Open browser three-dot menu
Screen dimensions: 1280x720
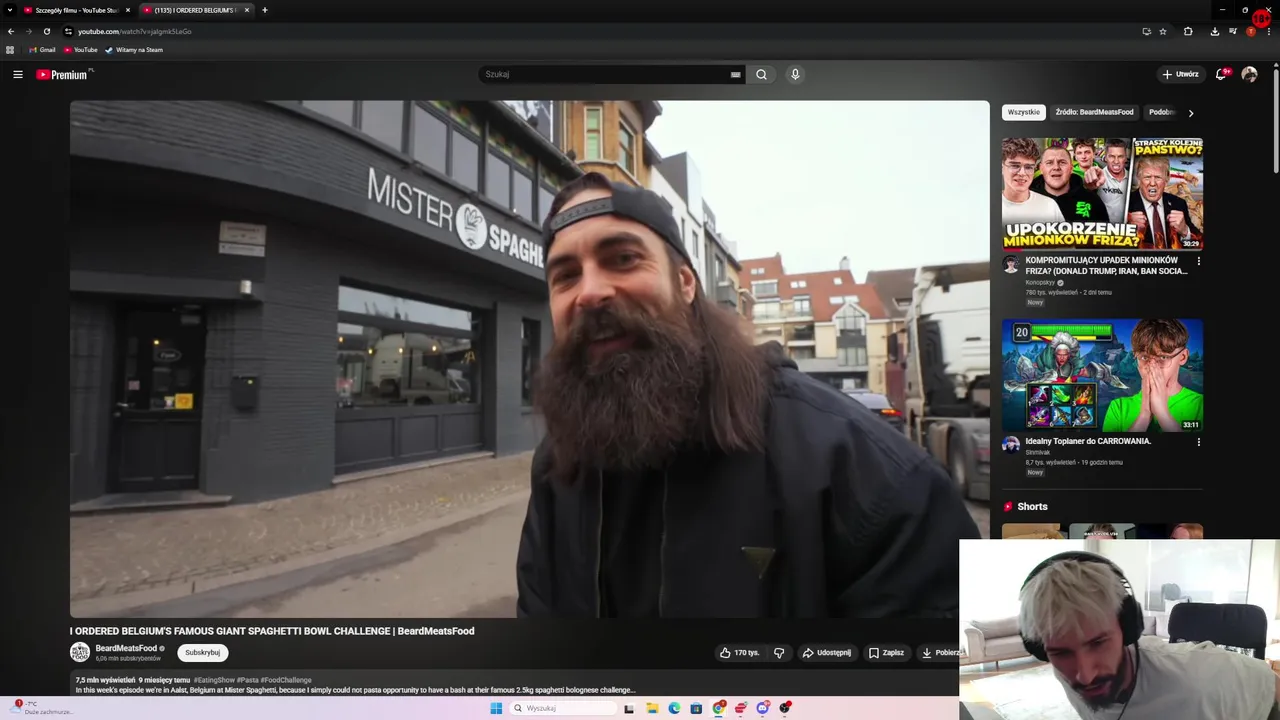(x=1268, y=31)
